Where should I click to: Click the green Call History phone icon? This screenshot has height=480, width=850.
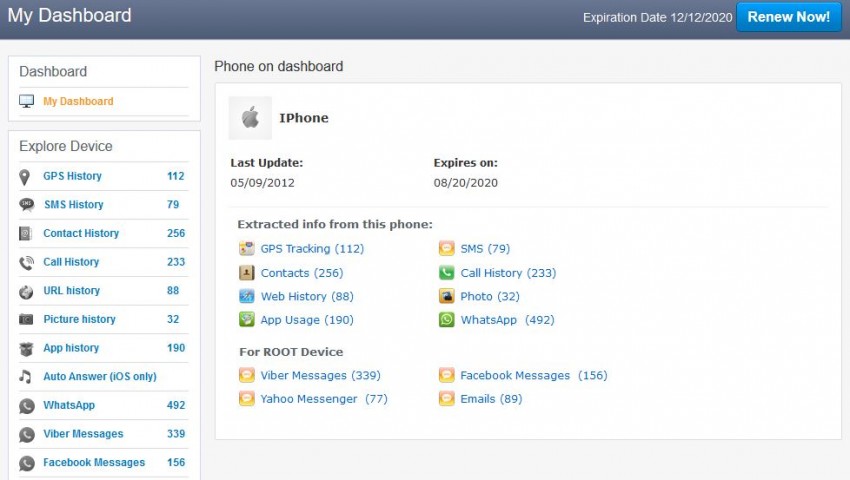coord(446,272)
